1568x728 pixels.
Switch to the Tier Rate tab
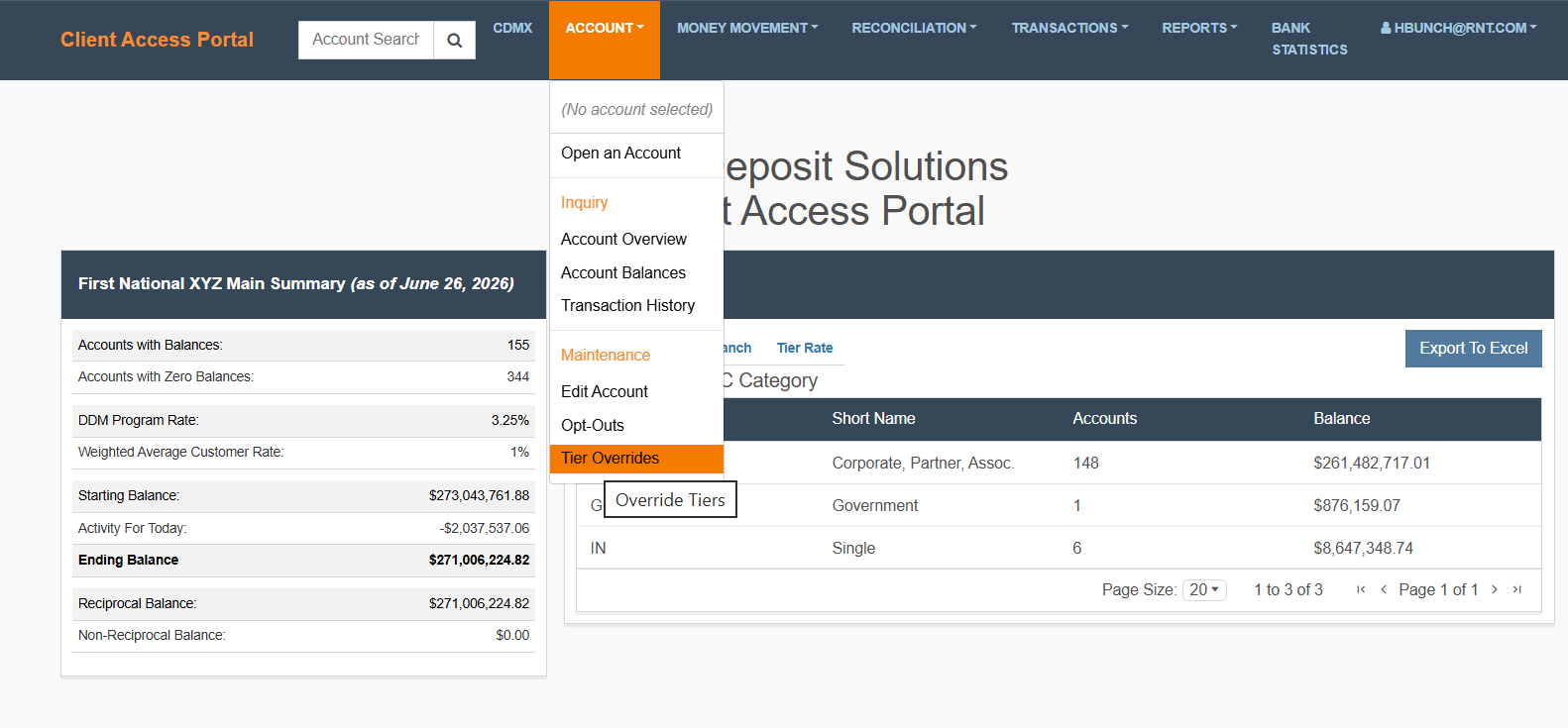click(805, 348)
